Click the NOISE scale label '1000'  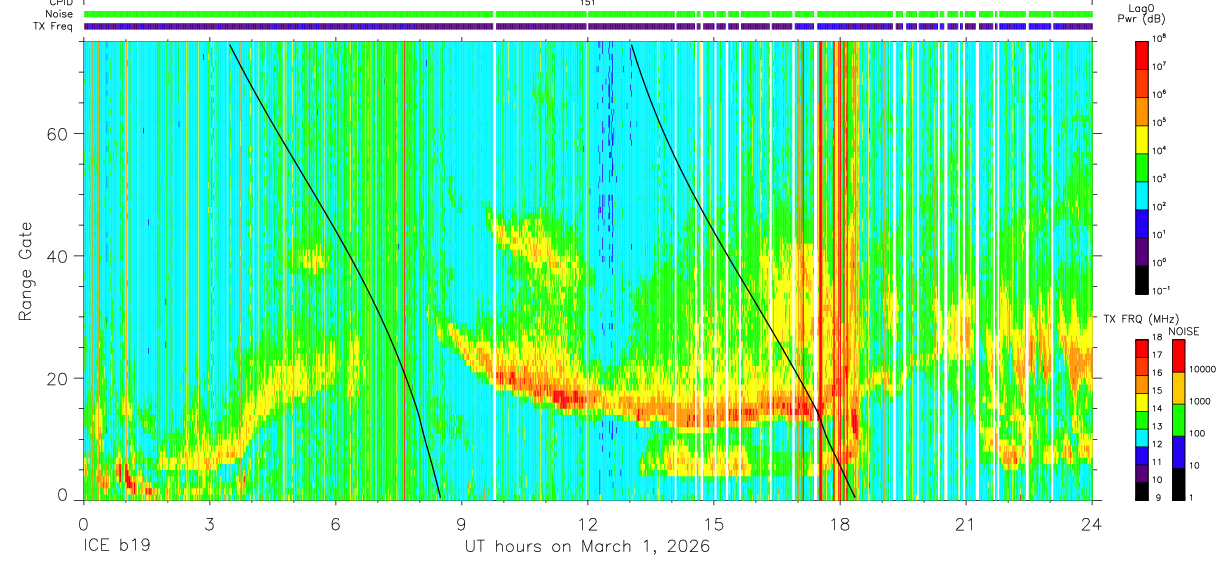click(1201, 402)
